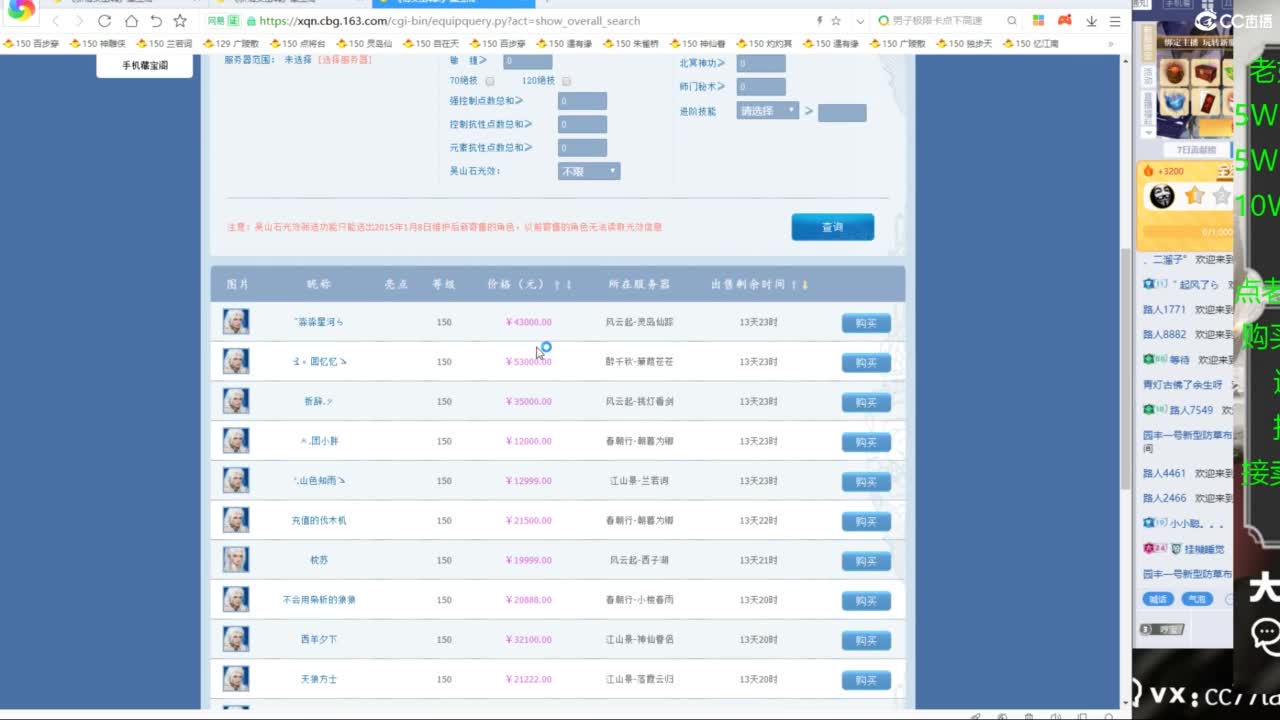Open the 吴山石光效 dropdown set to 不限

(x=589, y=171)
